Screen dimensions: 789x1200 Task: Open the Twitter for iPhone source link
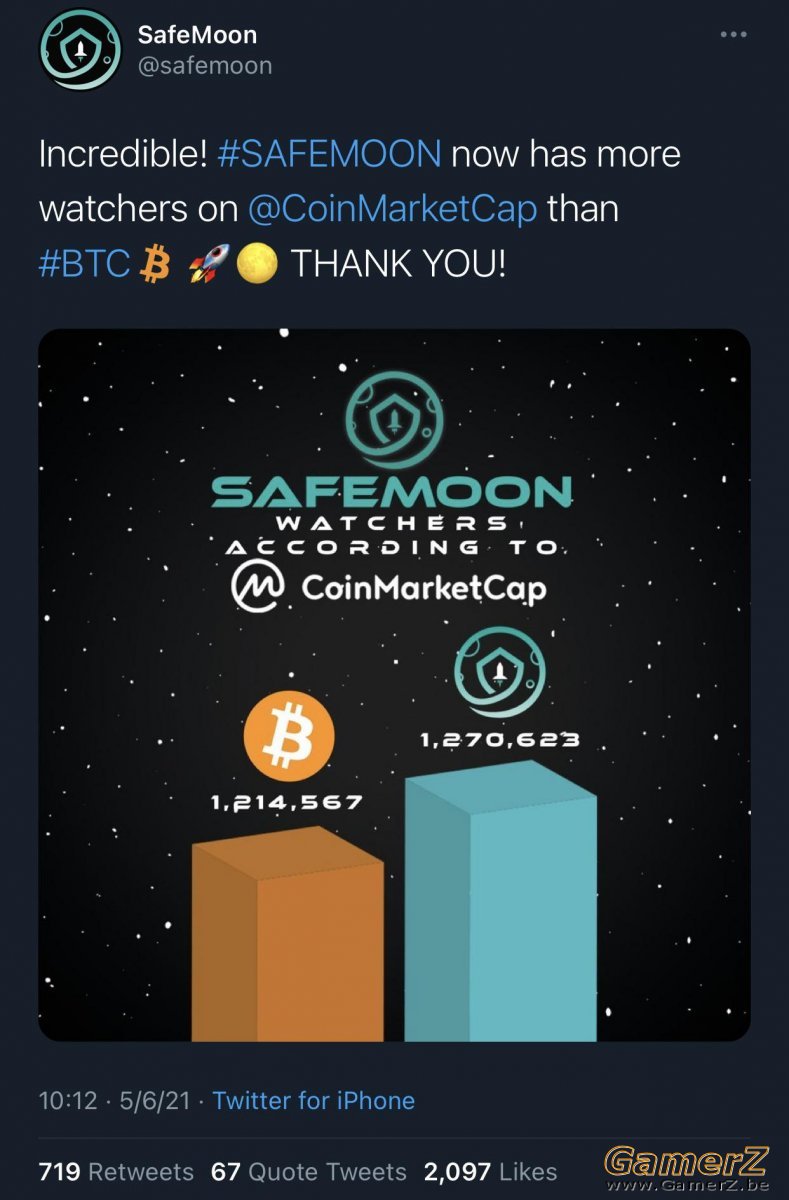(x=313, y=1101)
